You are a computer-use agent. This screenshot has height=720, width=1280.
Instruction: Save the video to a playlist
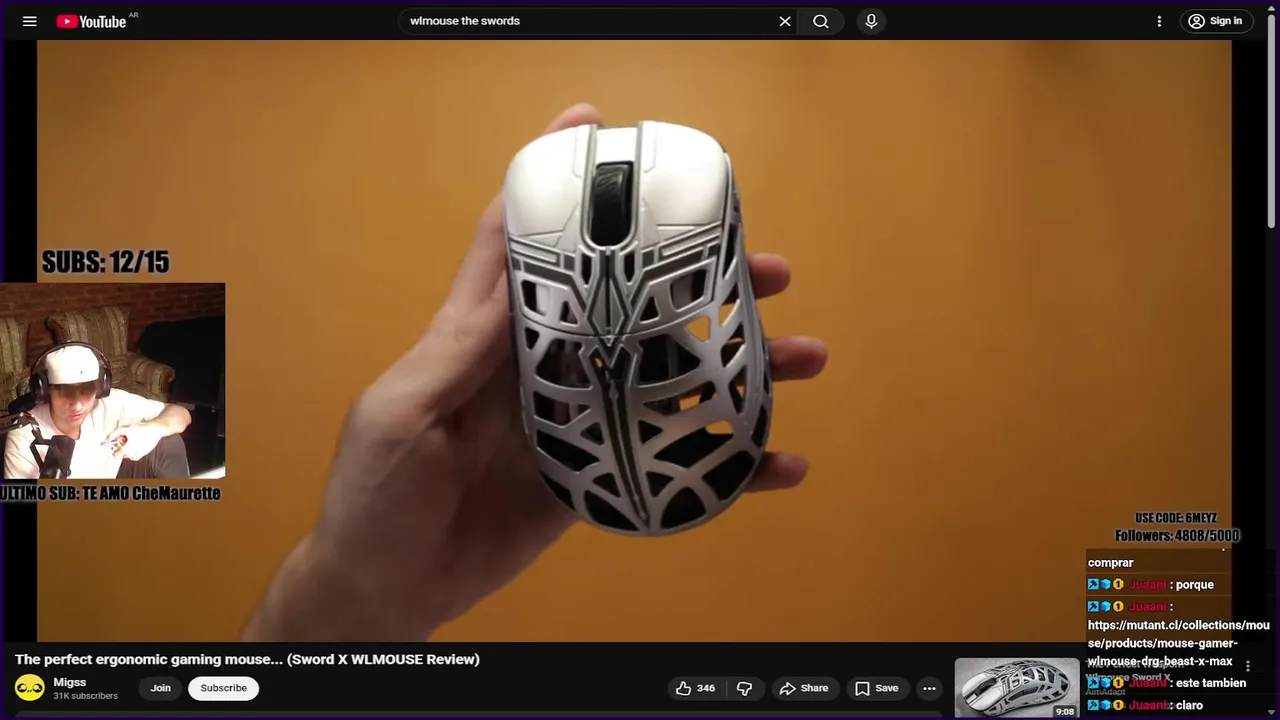[876, 688]
